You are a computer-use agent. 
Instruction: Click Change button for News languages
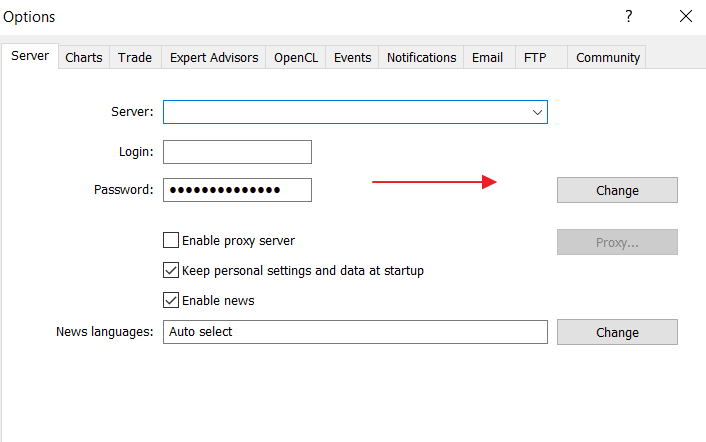point(617,332)
